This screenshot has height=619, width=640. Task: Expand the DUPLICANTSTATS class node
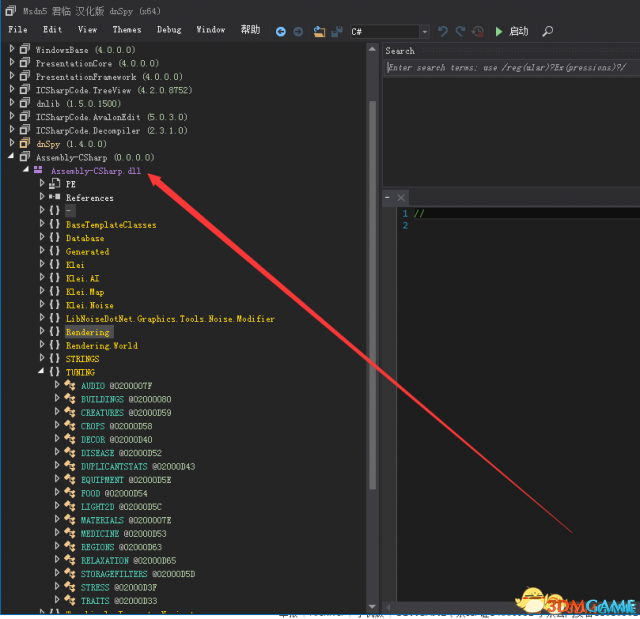pos(57,465)
